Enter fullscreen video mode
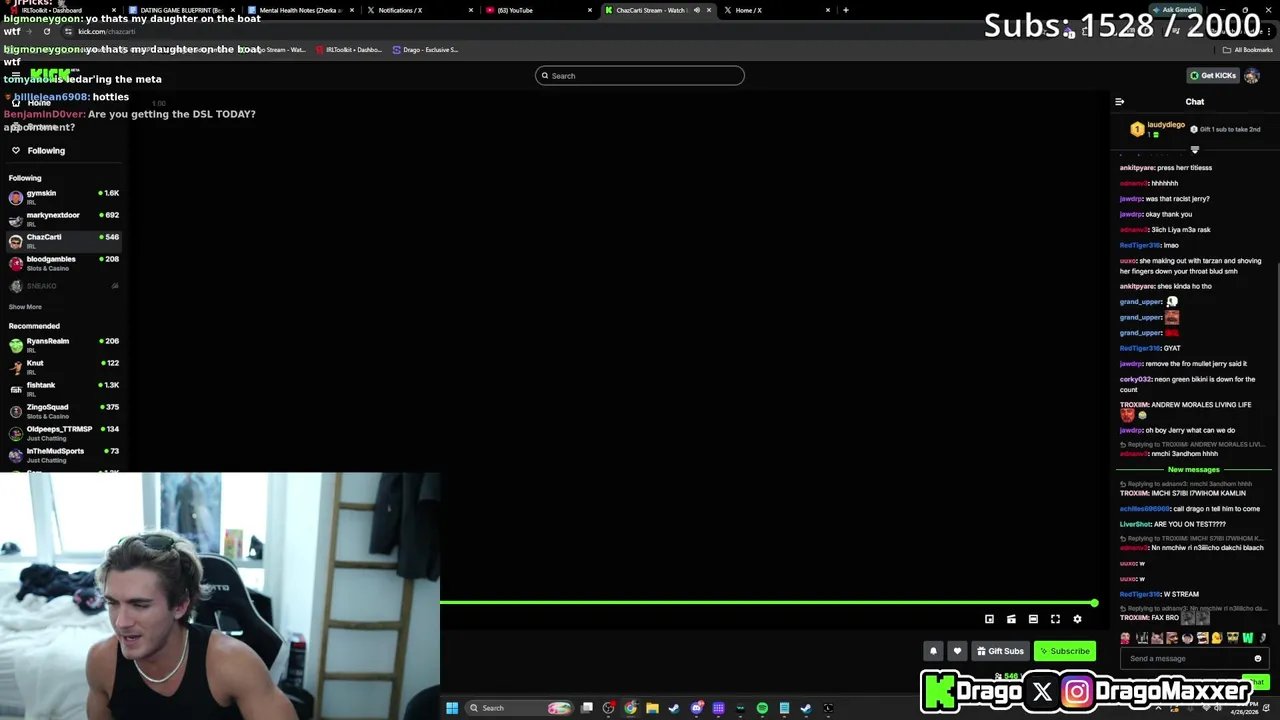The image size is (1280, 720). tap(1055, 619)
